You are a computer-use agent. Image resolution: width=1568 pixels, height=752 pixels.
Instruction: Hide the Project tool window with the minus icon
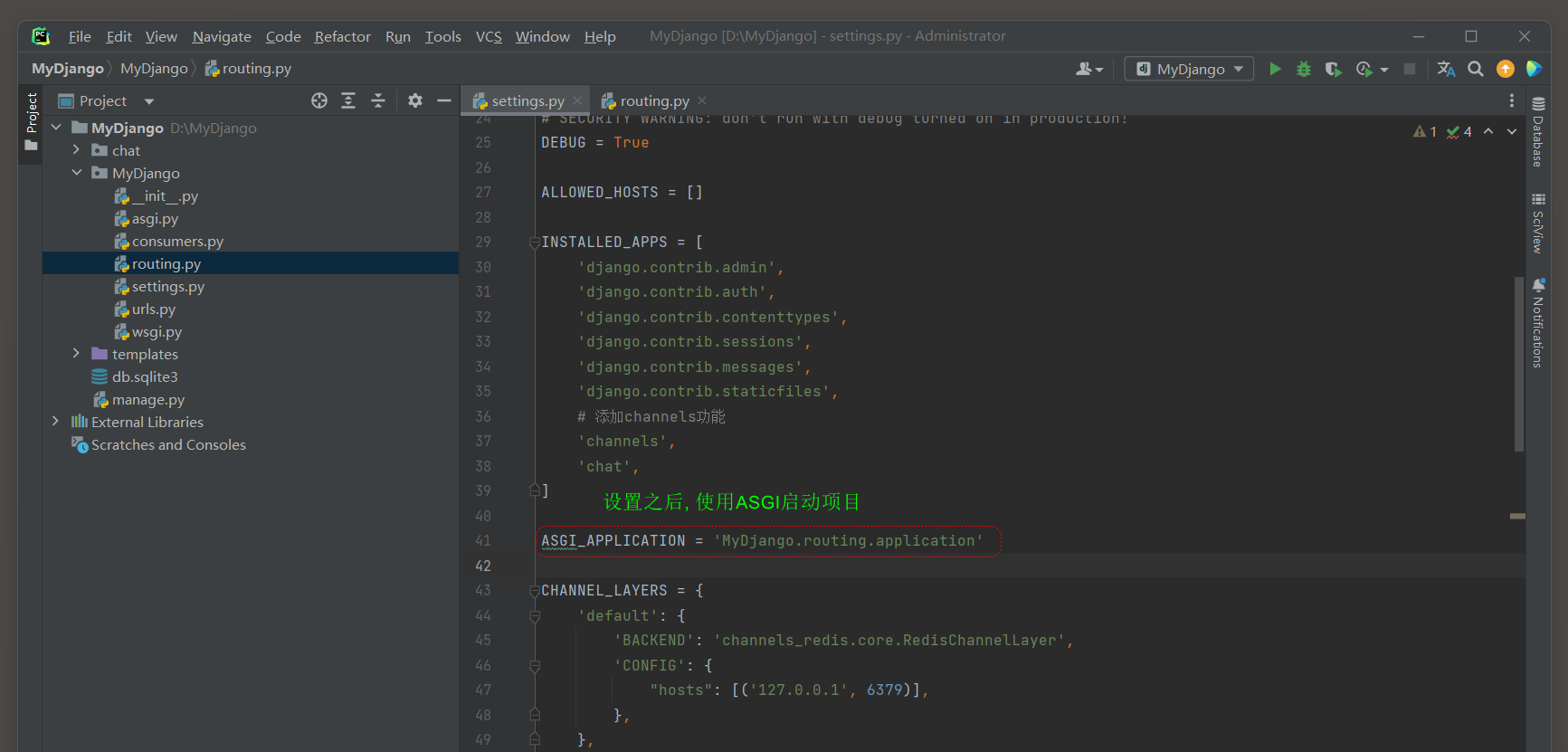[444, 100]
